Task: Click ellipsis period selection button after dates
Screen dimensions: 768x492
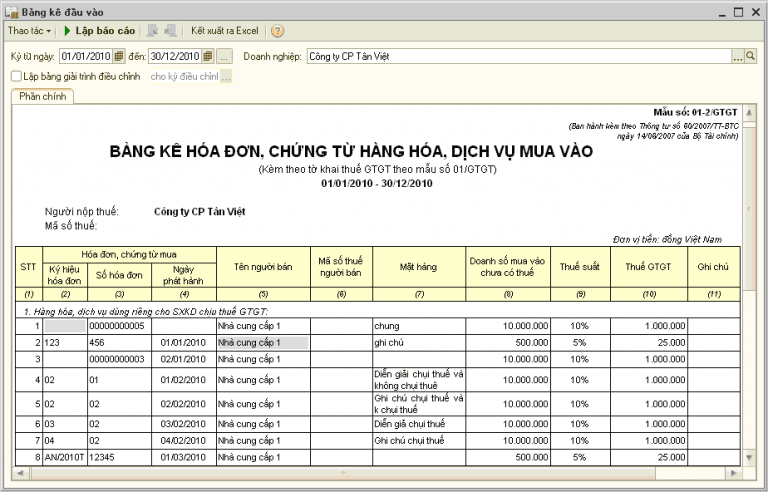Action: 224,56
